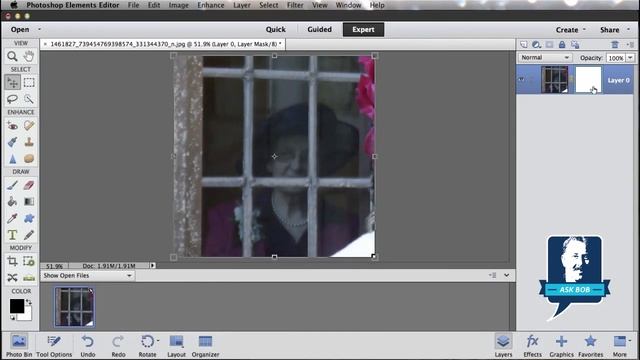Select the Zoom tool
This screenshot has width=640, height=360.
12,56
